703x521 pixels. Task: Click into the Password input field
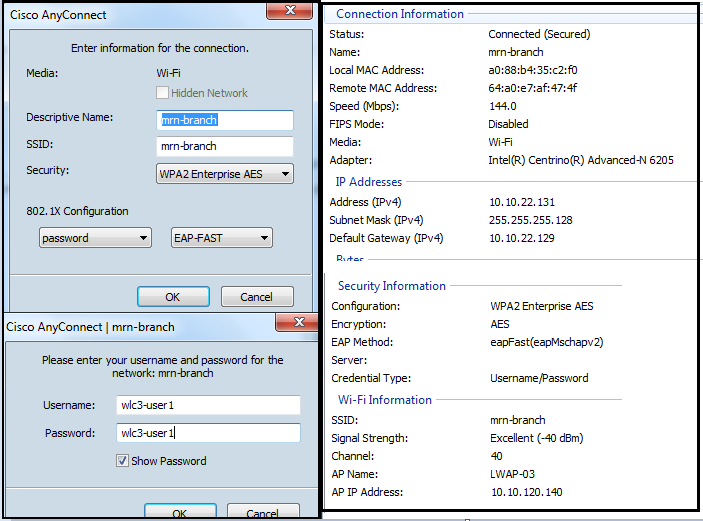tap(207, 433)
